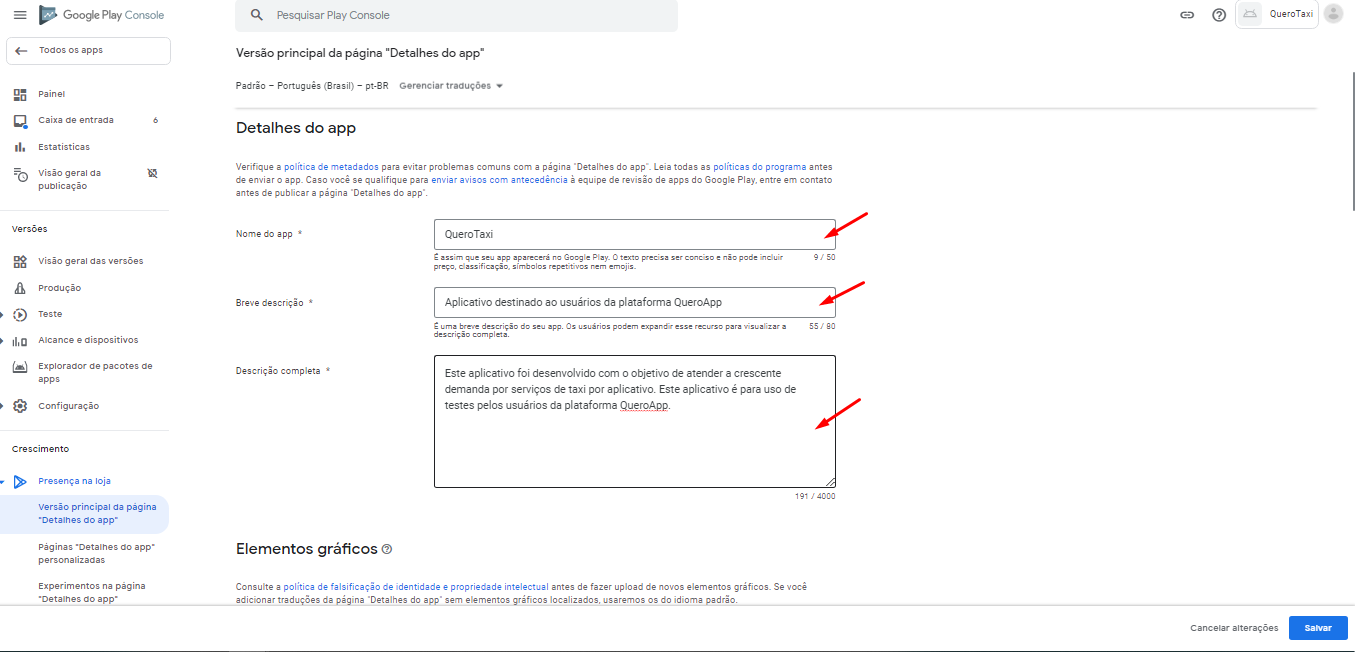
Task: Expand the Alcance e dispositivos arrow
Action: pyautogui.click(x=3, y=340)
